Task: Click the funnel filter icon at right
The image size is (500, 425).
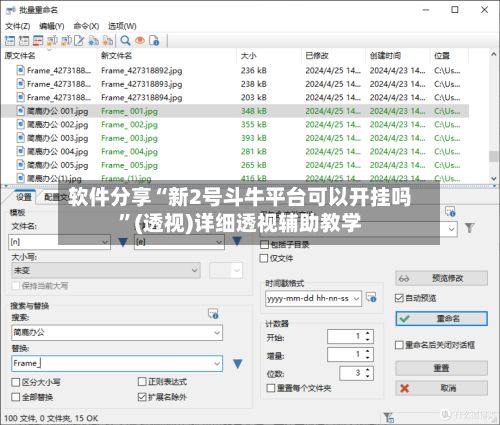Action: (470, 228)
